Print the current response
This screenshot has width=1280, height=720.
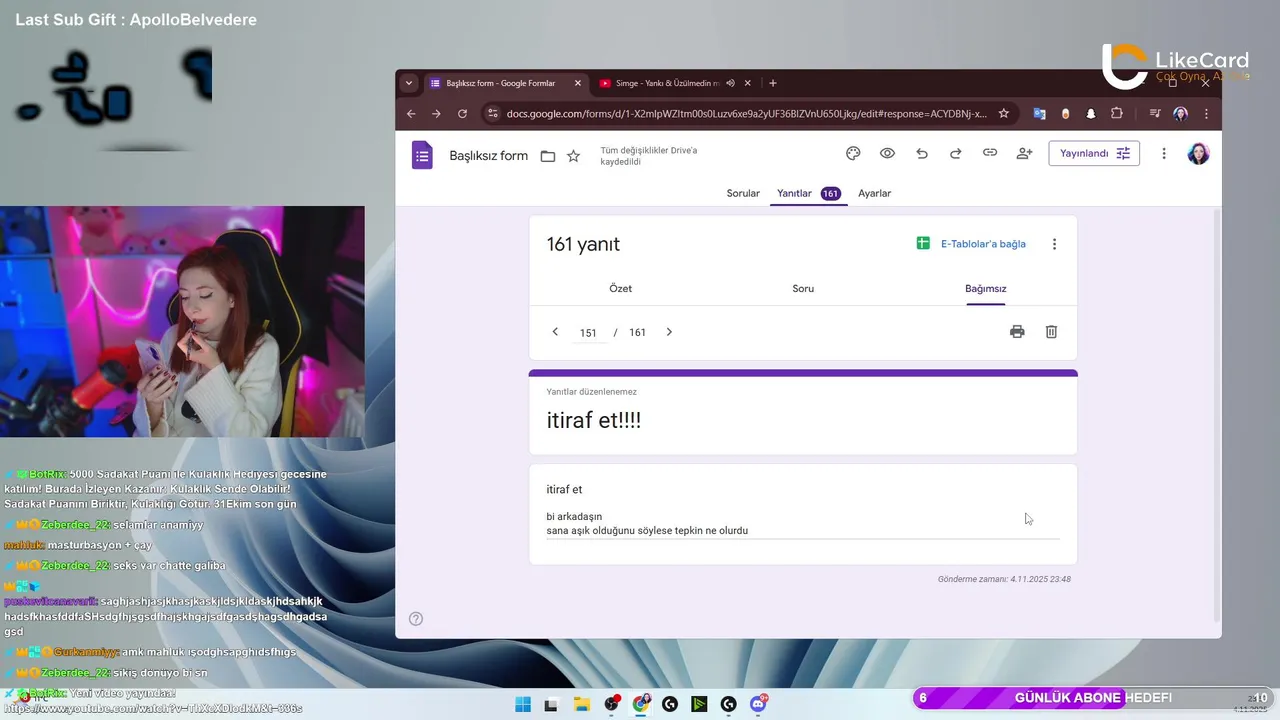tap(1017, 332)
